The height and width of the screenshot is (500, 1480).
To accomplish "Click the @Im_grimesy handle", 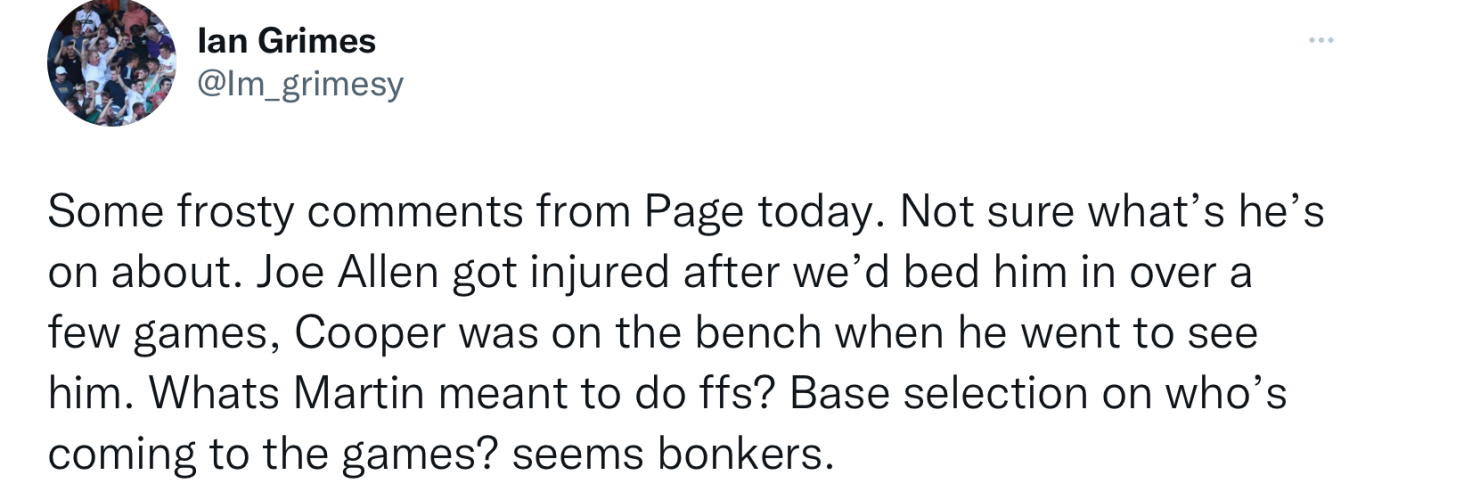I will [301, 84].
